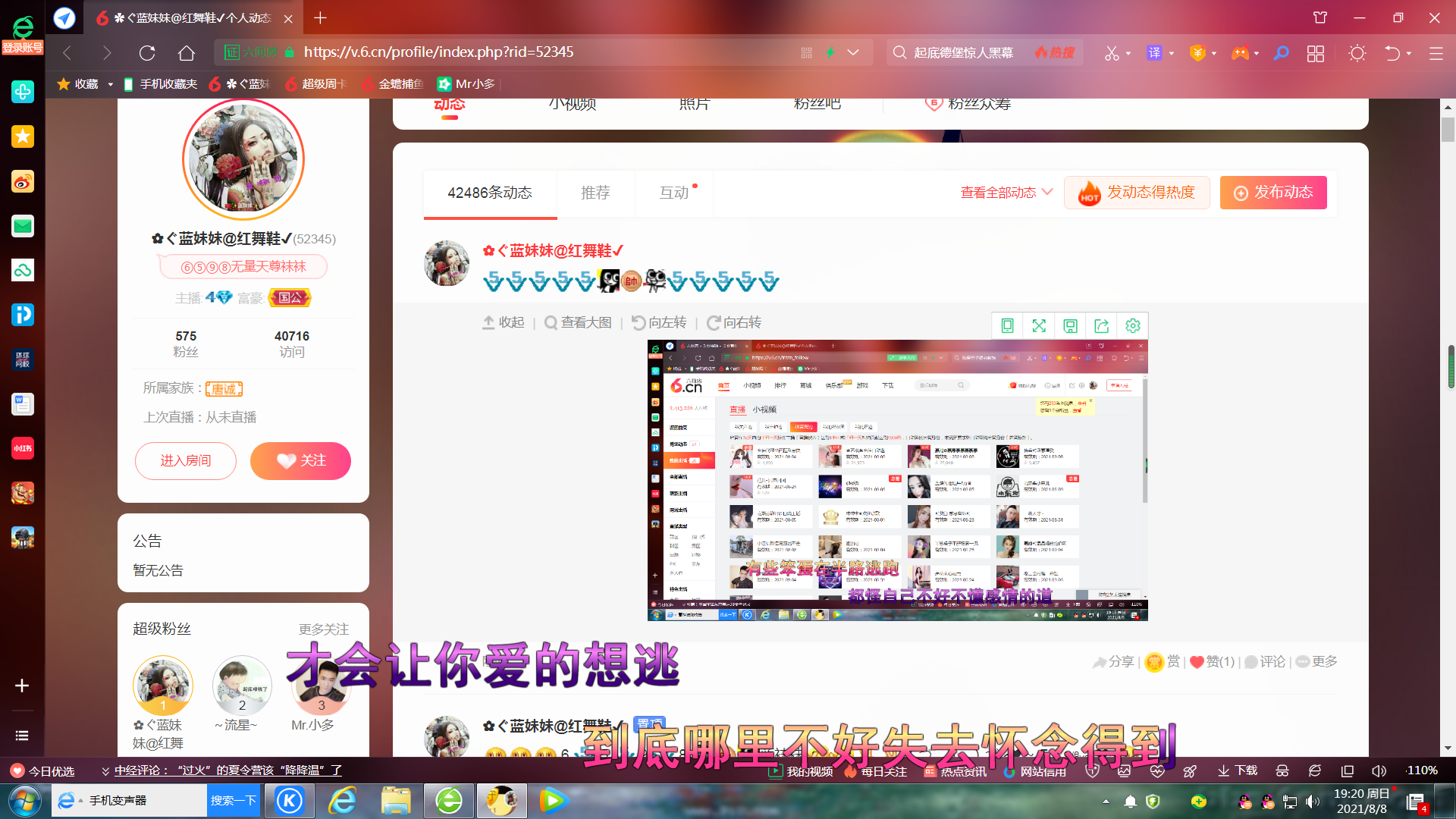This screenshot has width=1456, height=819.
Task: Click the posted screenshot image
Action: [897, 480]
